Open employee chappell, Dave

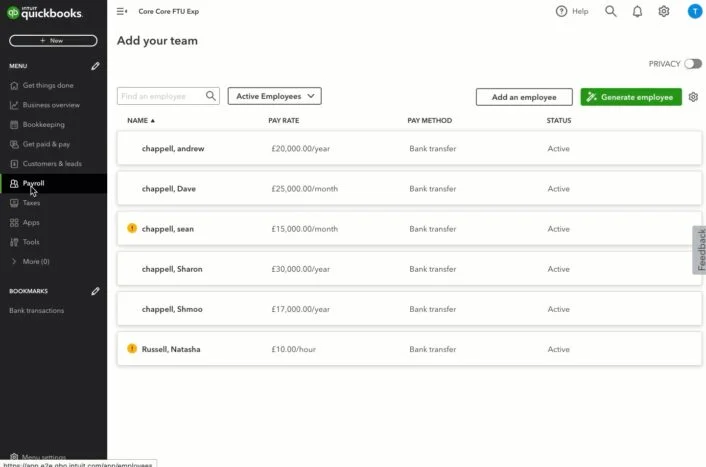[x=169, y=188]
